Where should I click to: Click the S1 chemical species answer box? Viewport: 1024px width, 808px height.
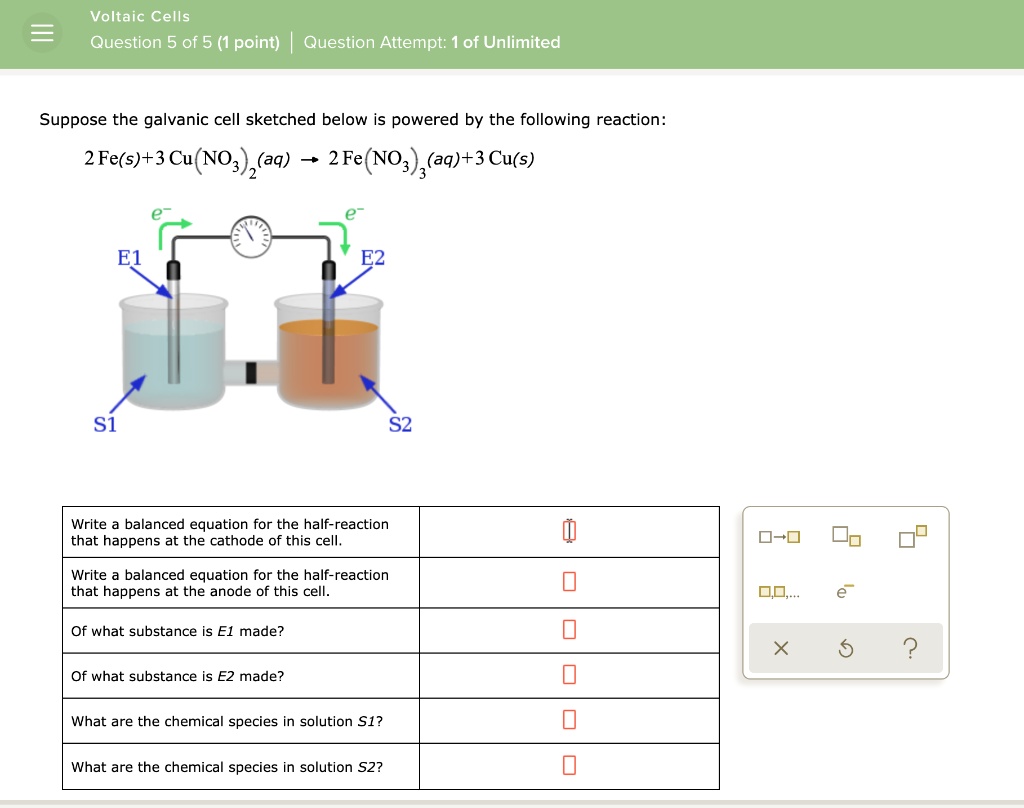[569, 720]
